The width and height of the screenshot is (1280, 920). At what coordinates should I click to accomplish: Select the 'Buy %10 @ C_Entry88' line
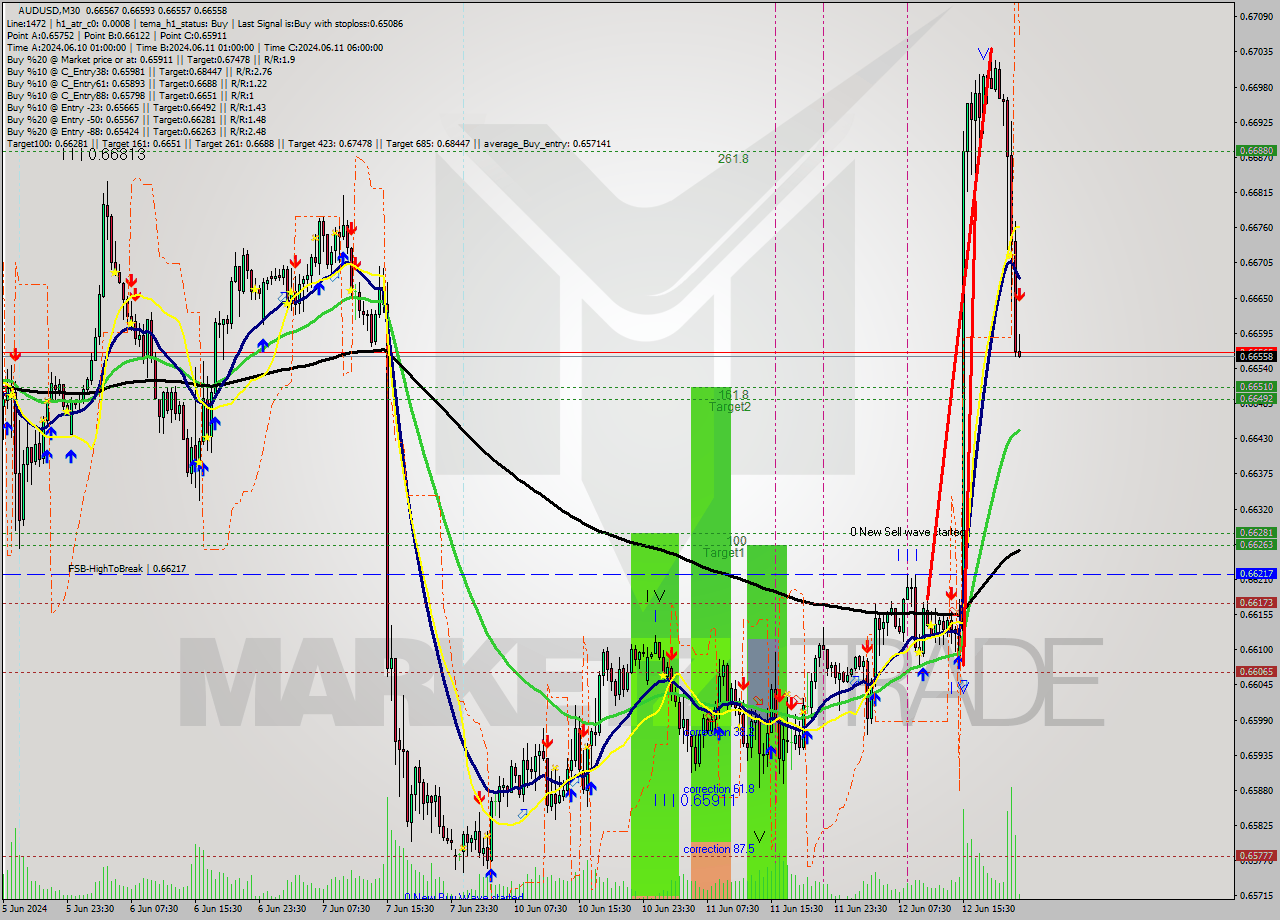(131, 95)
